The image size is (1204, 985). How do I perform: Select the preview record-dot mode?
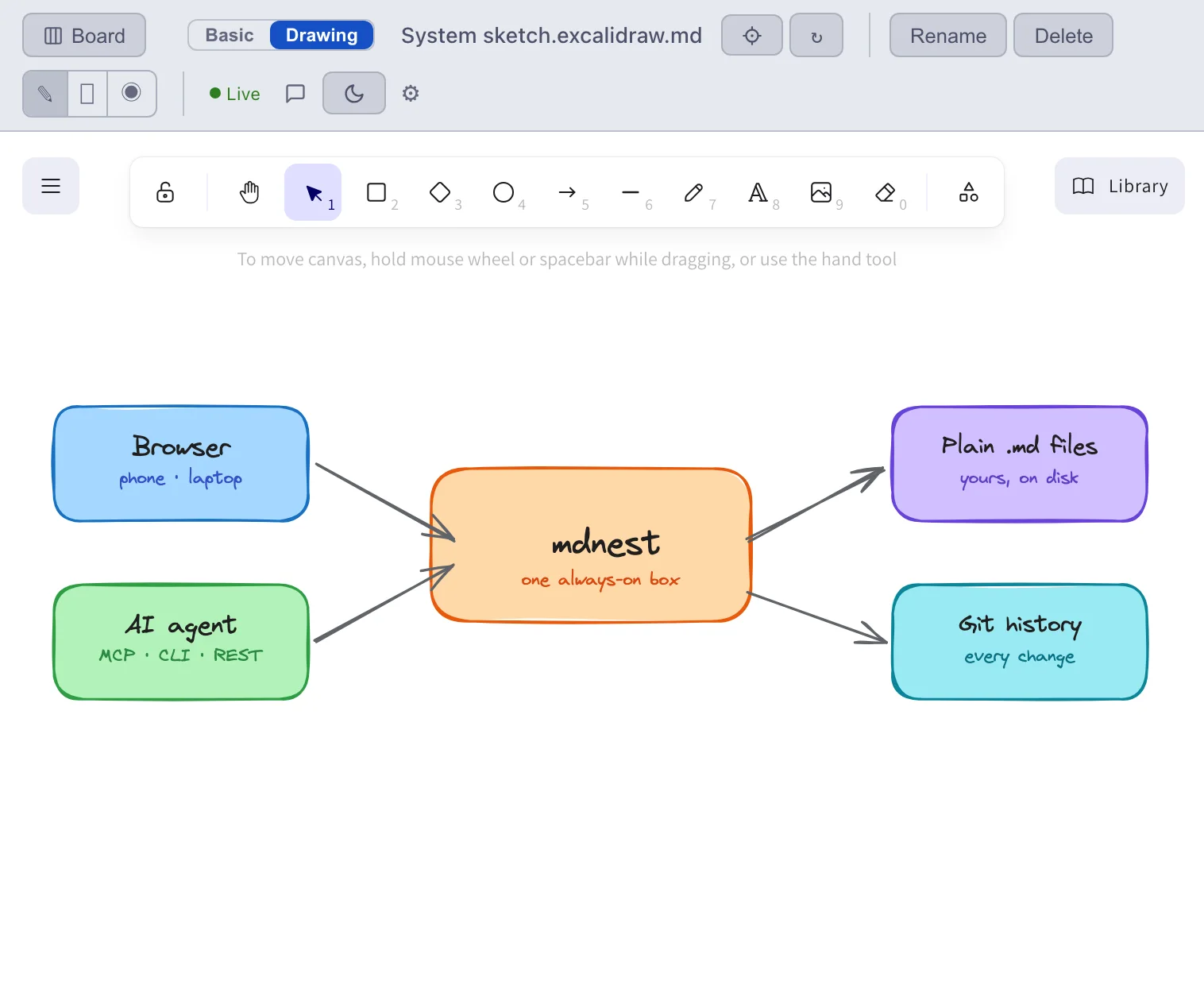(132, 94)
